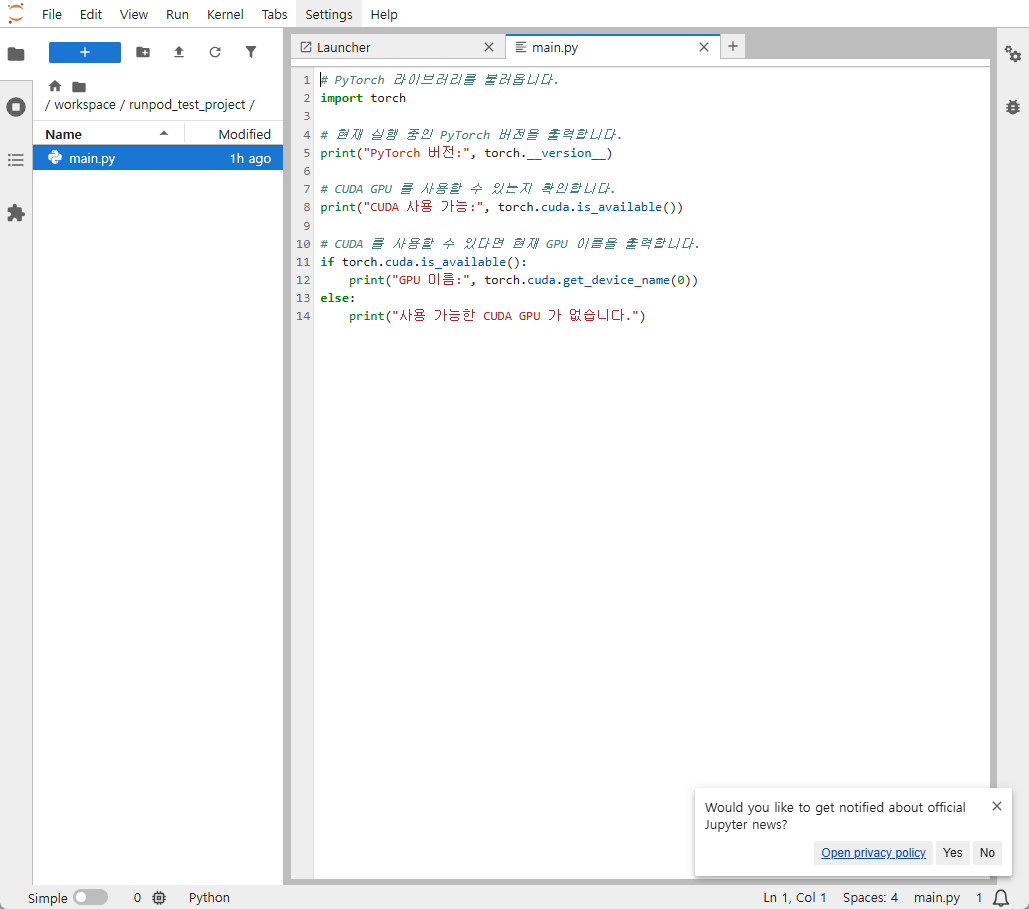Click main.py label in the status bar
This screenshot has width=1029, height=909.
pos(937,897)
